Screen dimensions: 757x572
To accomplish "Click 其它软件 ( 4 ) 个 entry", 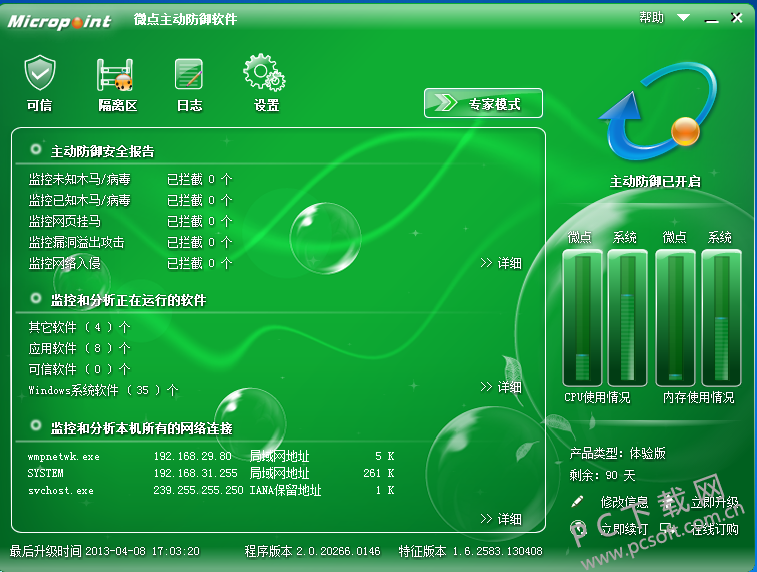I will pos(79,327).
